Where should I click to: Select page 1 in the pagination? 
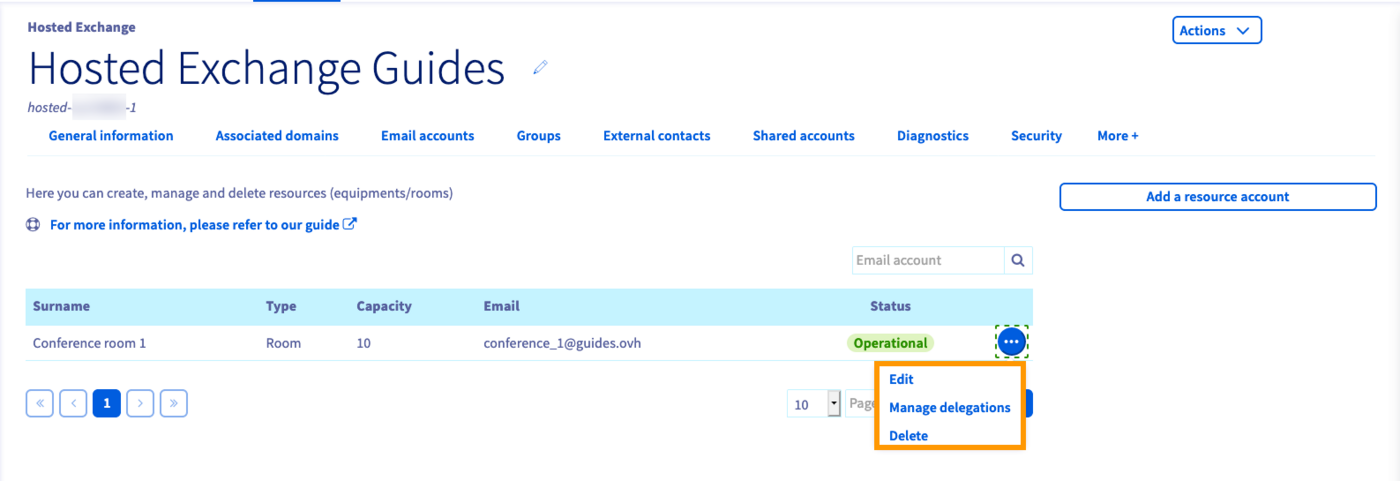(x=106, y=403)
